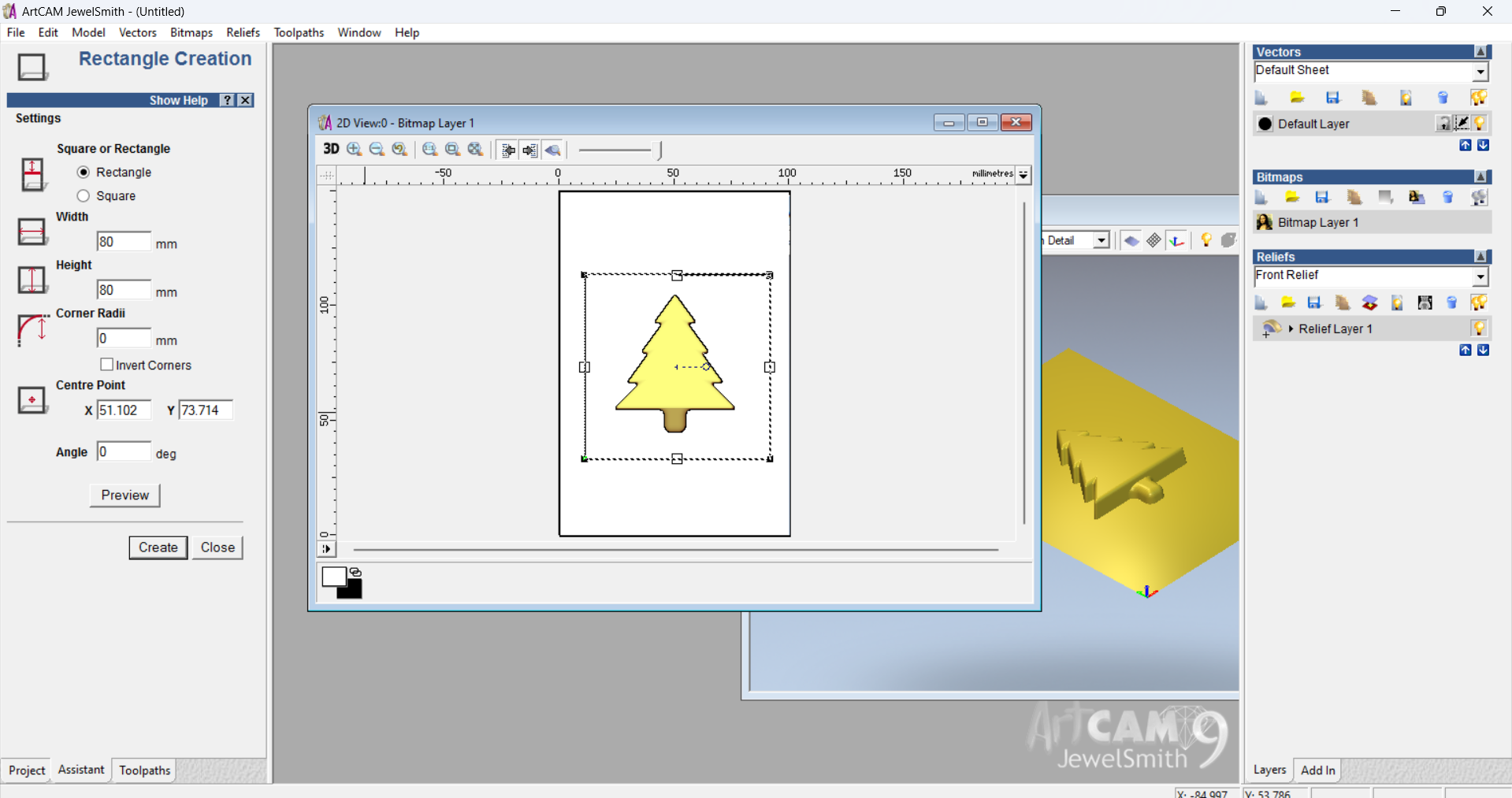Click the Previous Zoom tool

[399, 149]
